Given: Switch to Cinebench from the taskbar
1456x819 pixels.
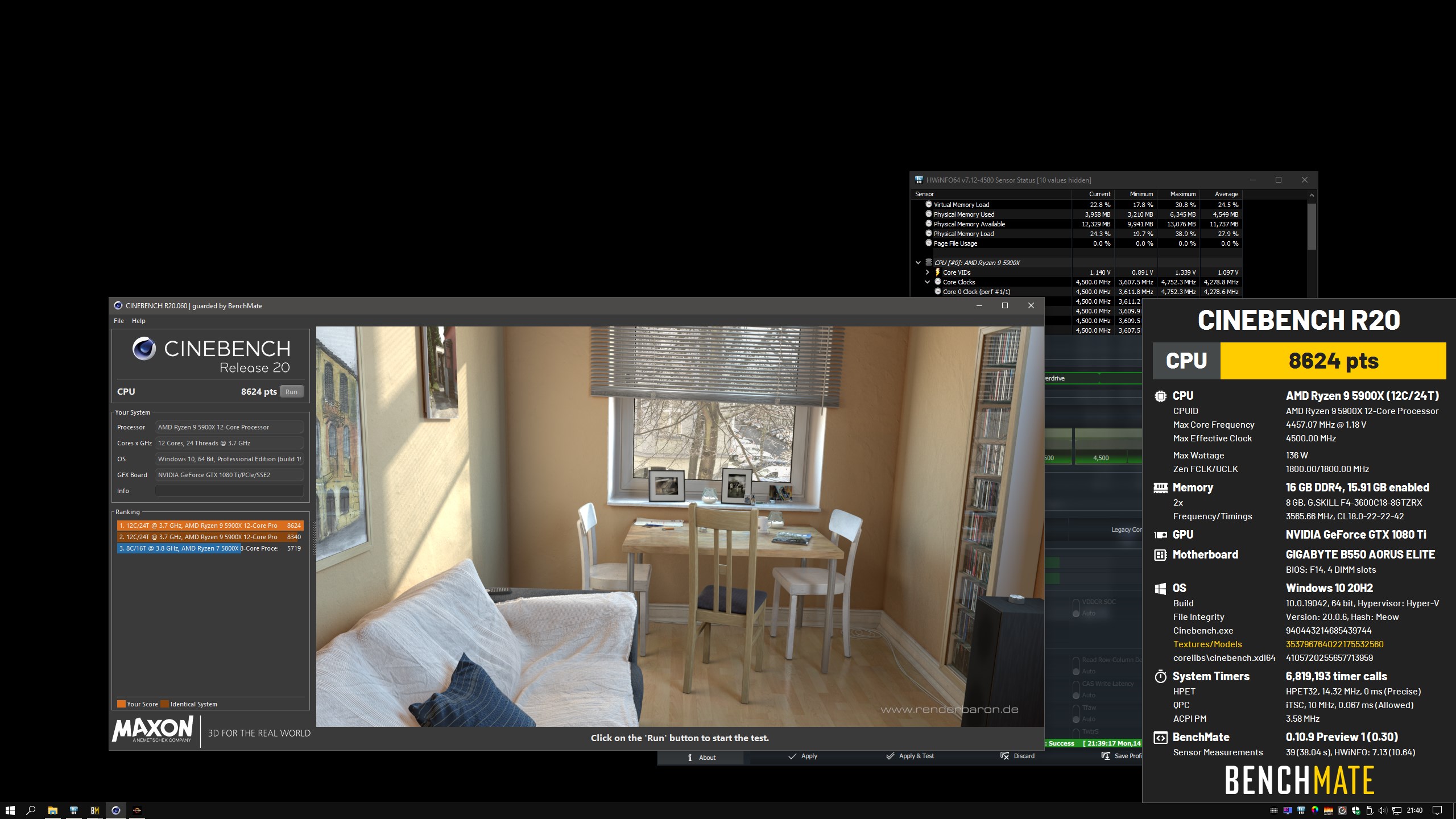Looking at the screenshot, I should [x=115, y=810].
